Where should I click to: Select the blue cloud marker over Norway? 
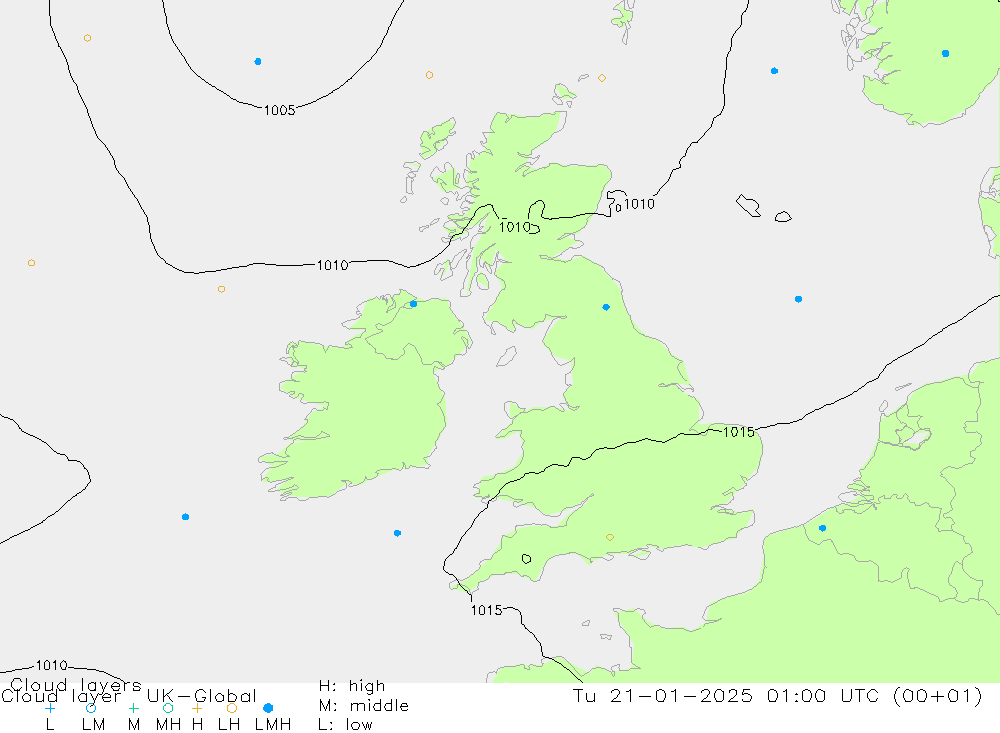pyautogui.click(x=945, y=54)
